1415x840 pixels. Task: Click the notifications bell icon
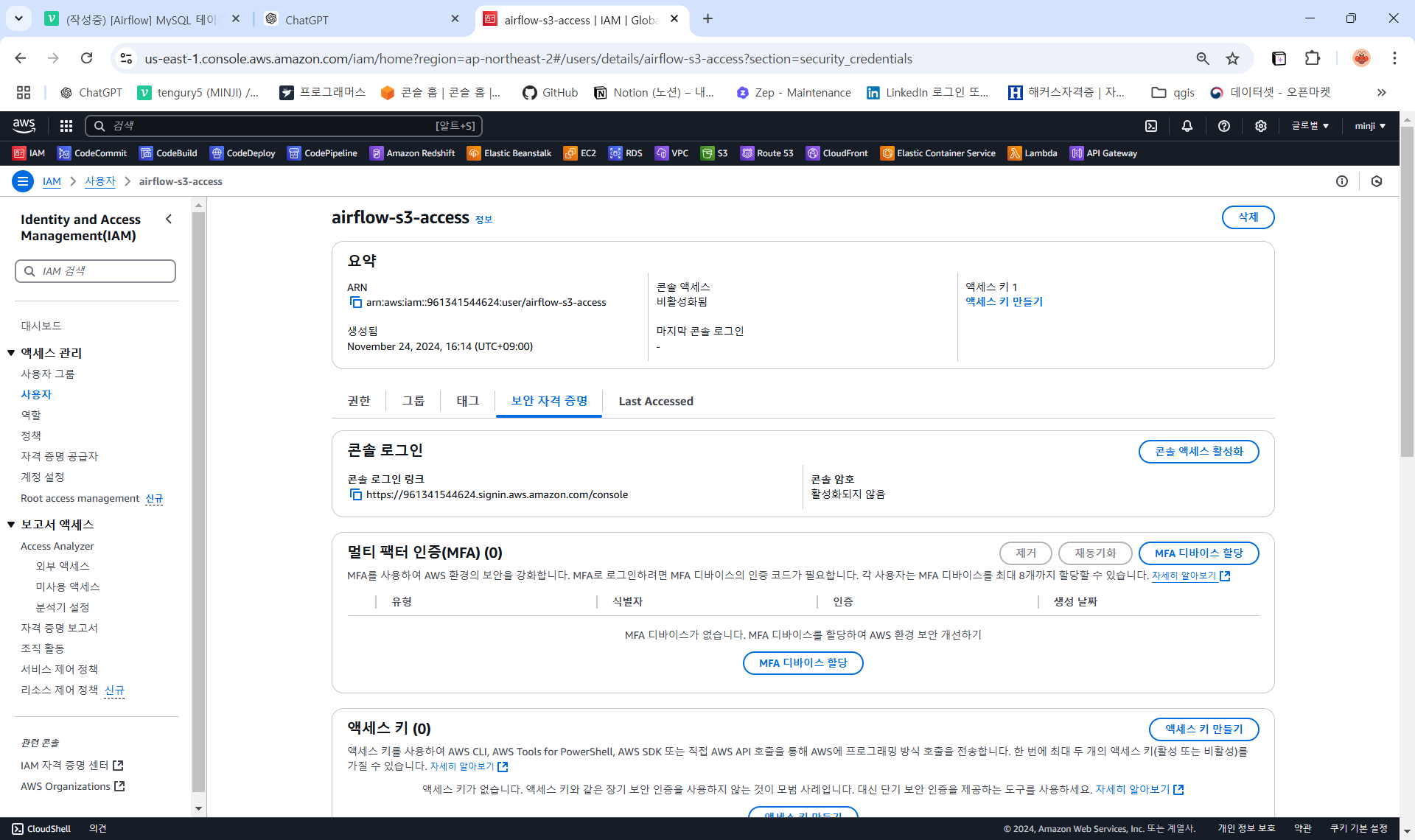pyautogui.click(x=1187, y=126)
